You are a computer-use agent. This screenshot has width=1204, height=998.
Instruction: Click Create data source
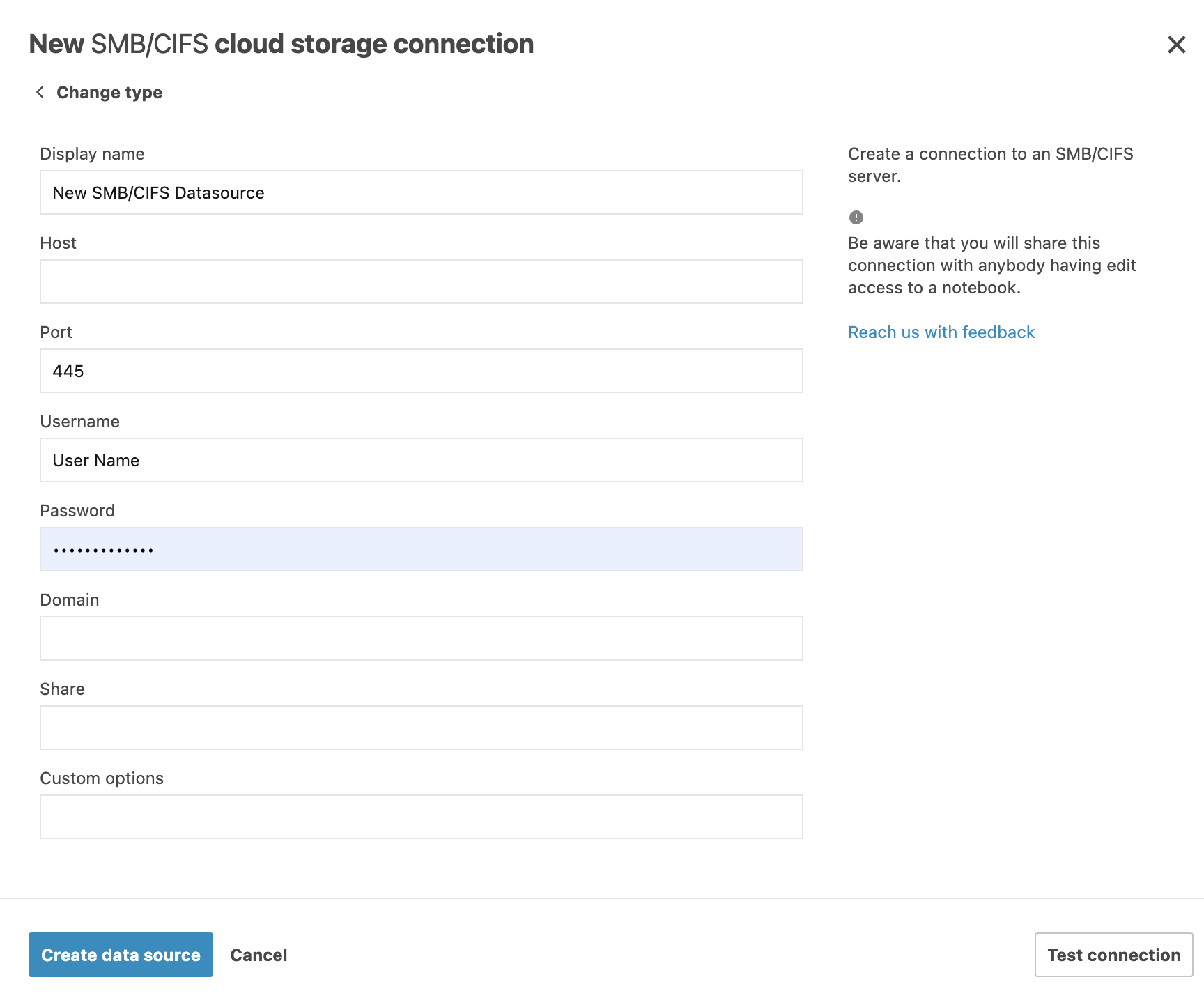click(x=120, y=955)
